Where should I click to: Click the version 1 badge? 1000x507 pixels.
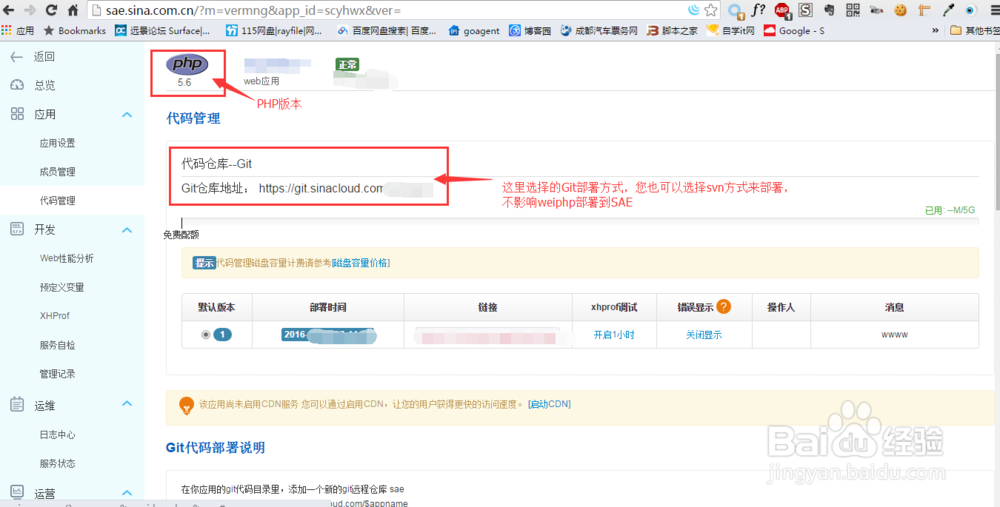click(x=223, y=334)
